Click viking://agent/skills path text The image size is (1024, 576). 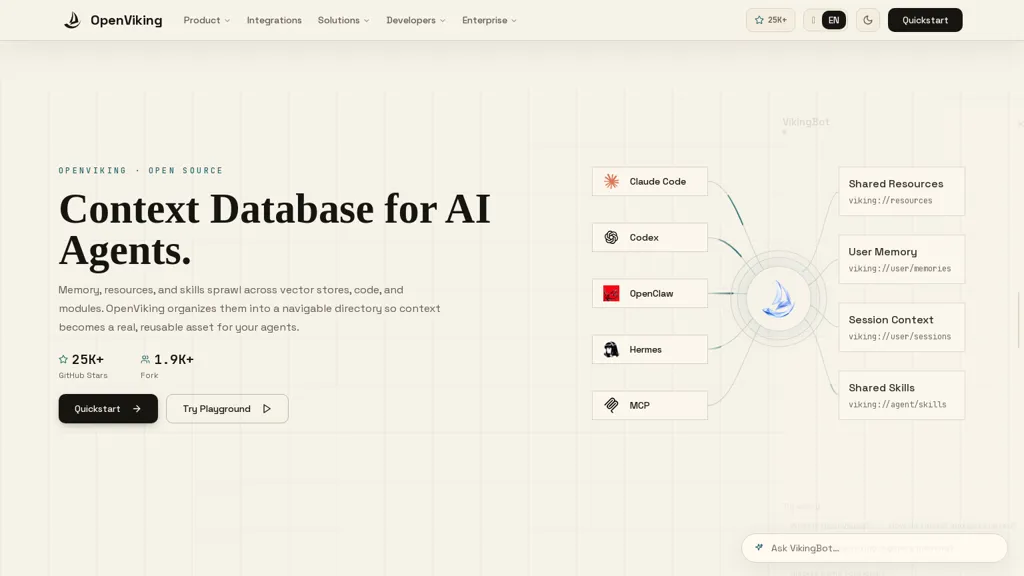tap(897, 405)
